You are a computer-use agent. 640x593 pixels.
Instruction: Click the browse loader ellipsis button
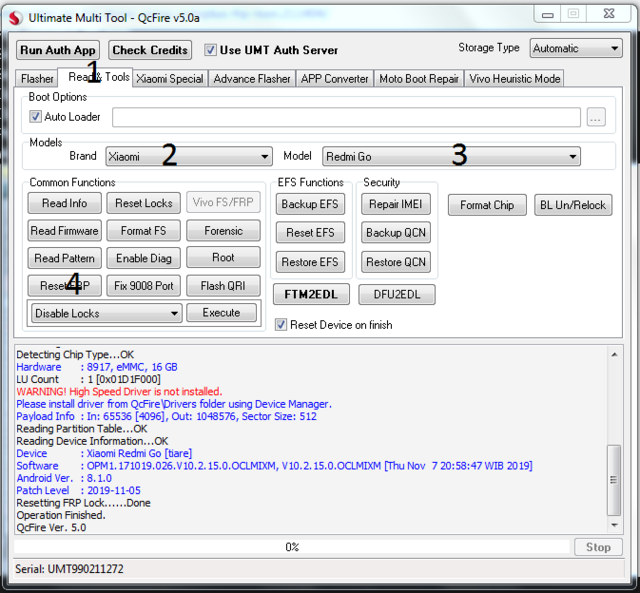click(596, 118)
